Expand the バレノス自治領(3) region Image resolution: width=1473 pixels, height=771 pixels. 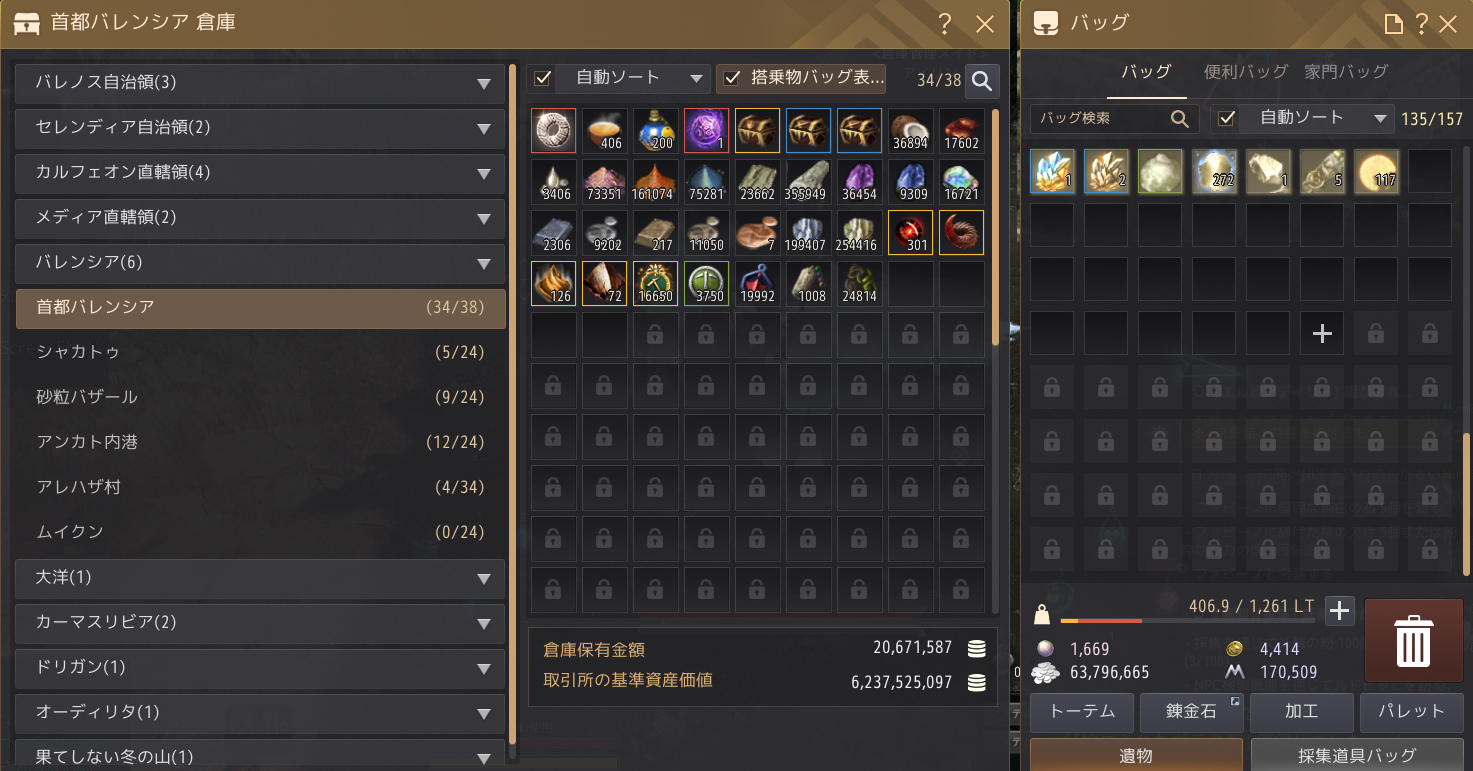coord(260,83)
